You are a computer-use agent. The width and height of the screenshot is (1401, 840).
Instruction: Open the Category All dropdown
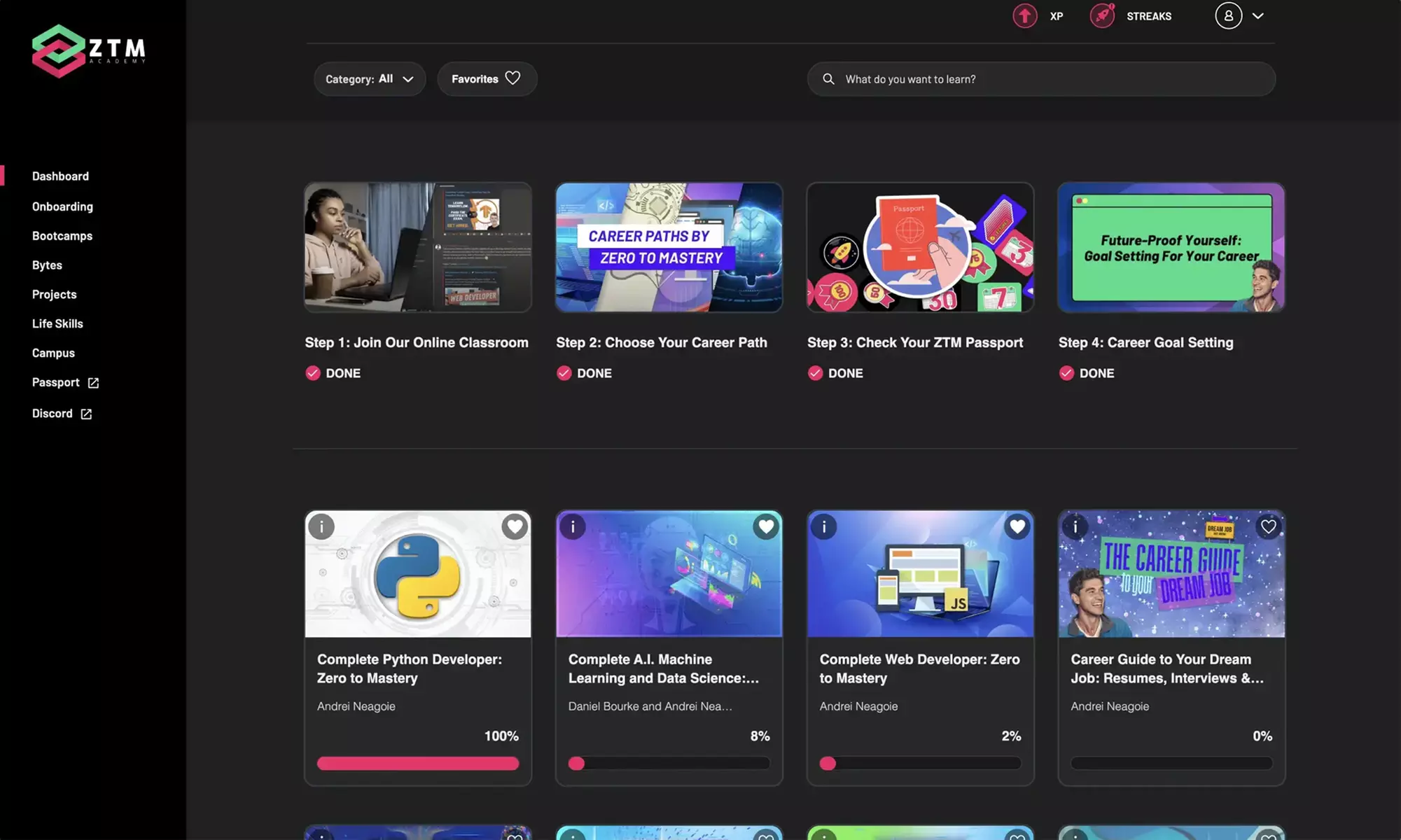tap(370, 79)
